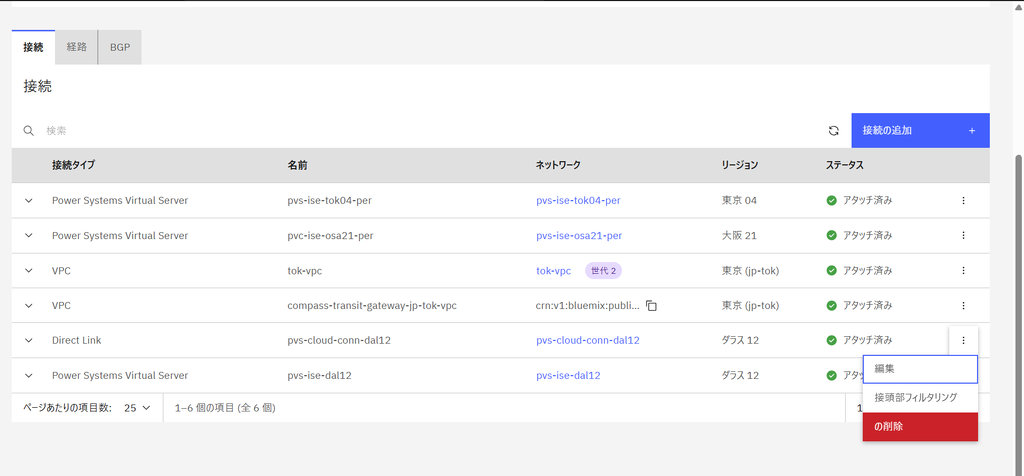Click green status icon for pvs-ise-tok04-per
Screen dimensions: 1024x476
pyautogui.click(x=831, y=200)
